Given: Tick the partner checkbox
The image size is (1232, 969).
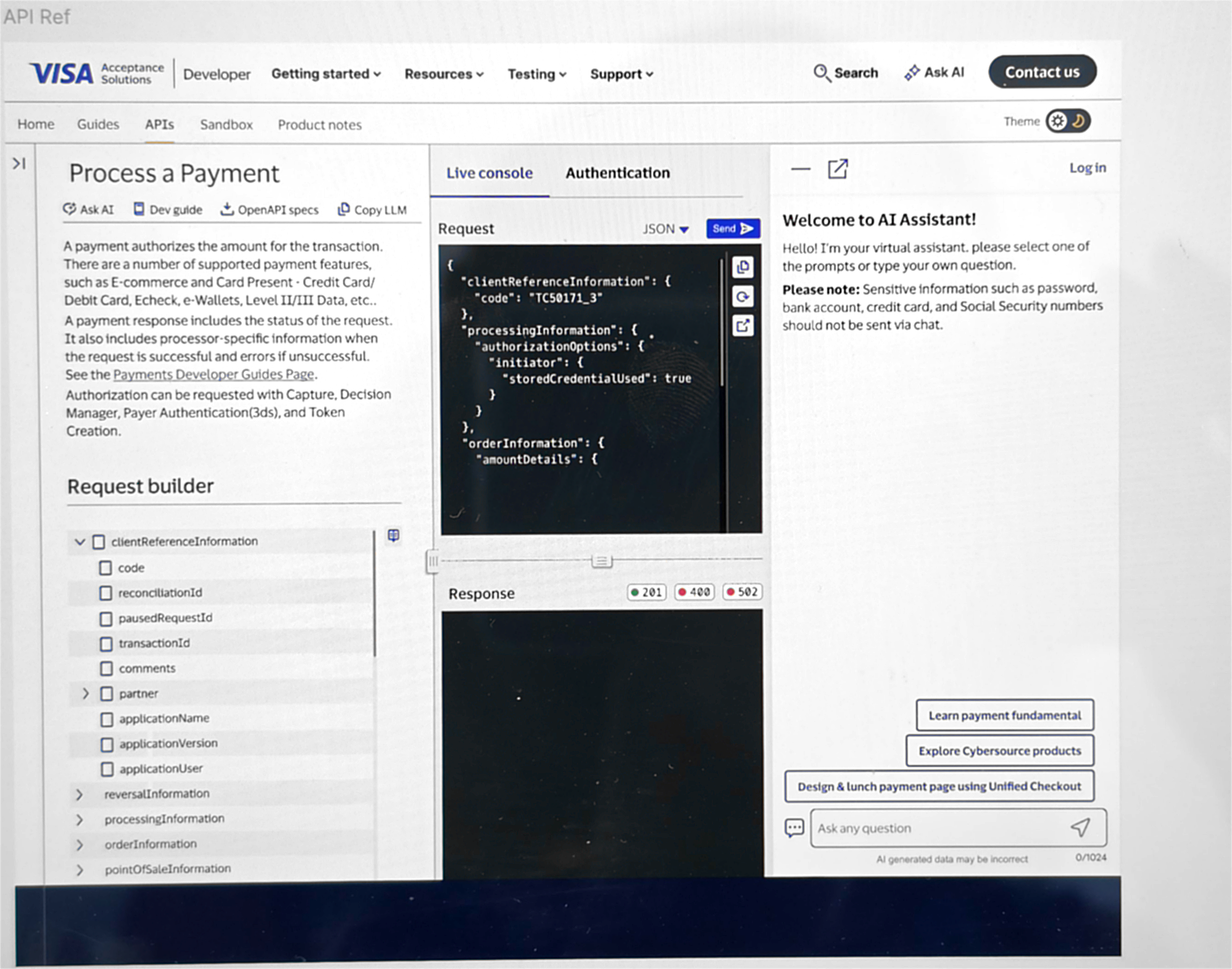Looking at the screenshot, I should pos(107,694).
